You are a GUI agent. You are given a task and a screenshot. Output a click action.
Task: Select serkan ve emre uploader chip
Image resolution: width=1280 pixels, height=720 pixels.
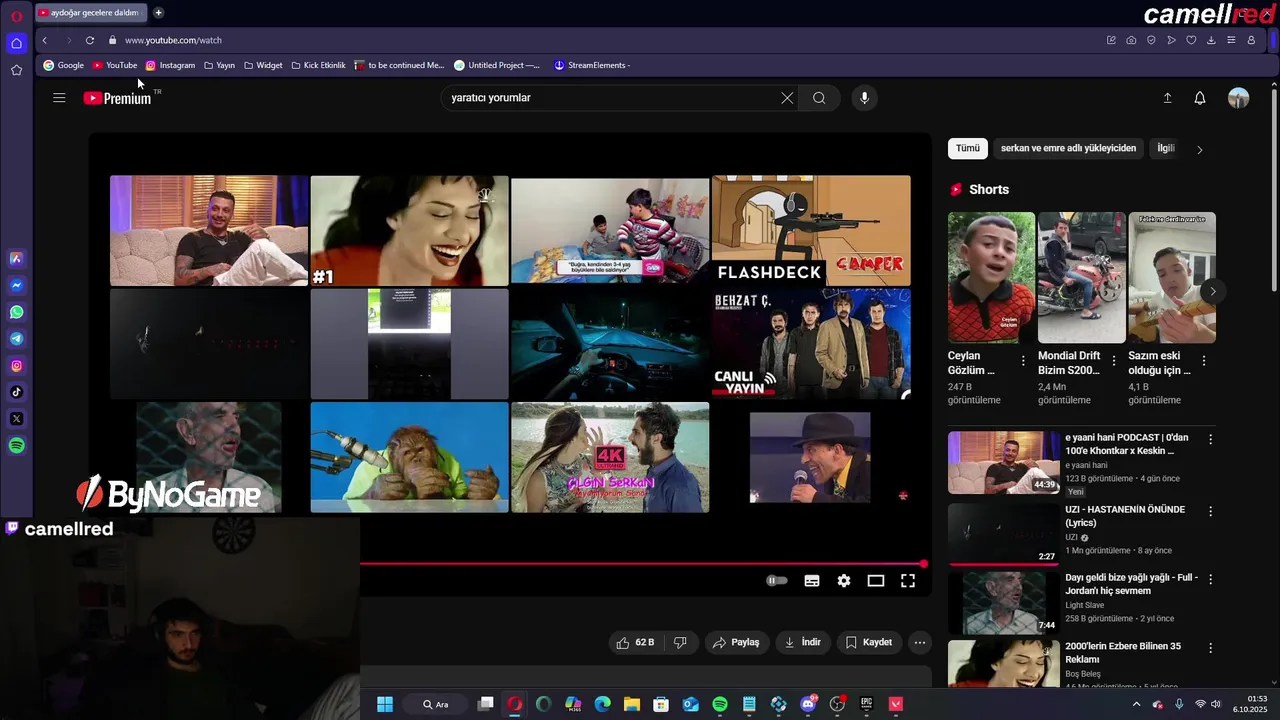click(x=1068, y=148)
